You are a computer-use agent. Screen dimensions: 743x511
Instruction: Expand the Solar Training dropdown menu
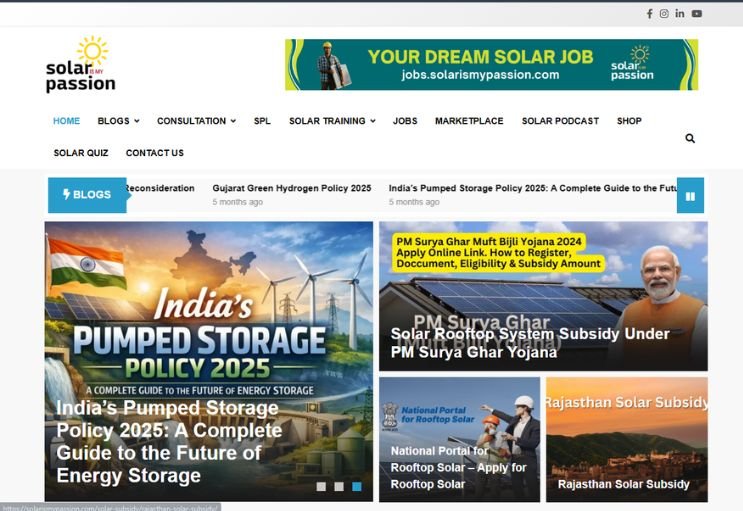click(x=332, y=121)
